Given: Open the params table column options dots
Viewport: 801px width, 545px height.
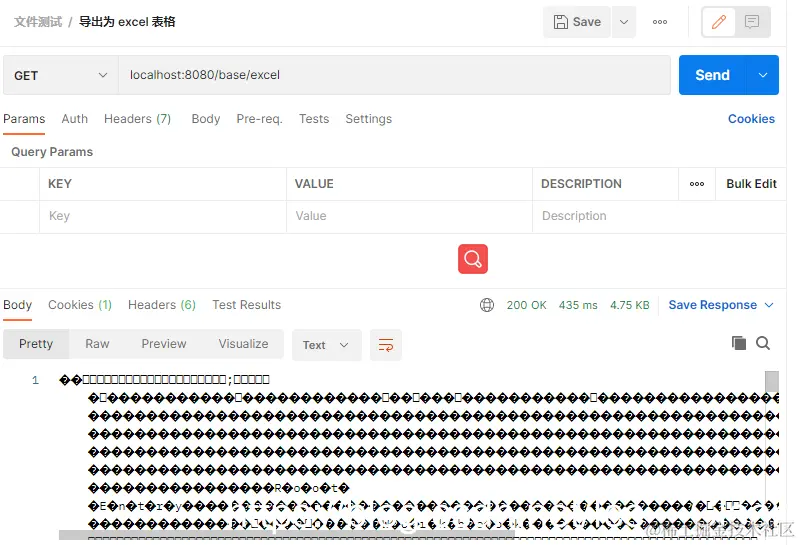Looking at the screenshot, I should [x=697, y=184].
